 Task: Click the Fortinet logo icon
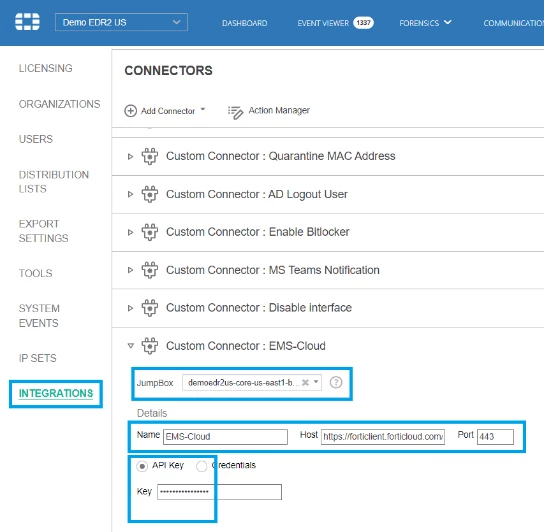tap(27, 22)
